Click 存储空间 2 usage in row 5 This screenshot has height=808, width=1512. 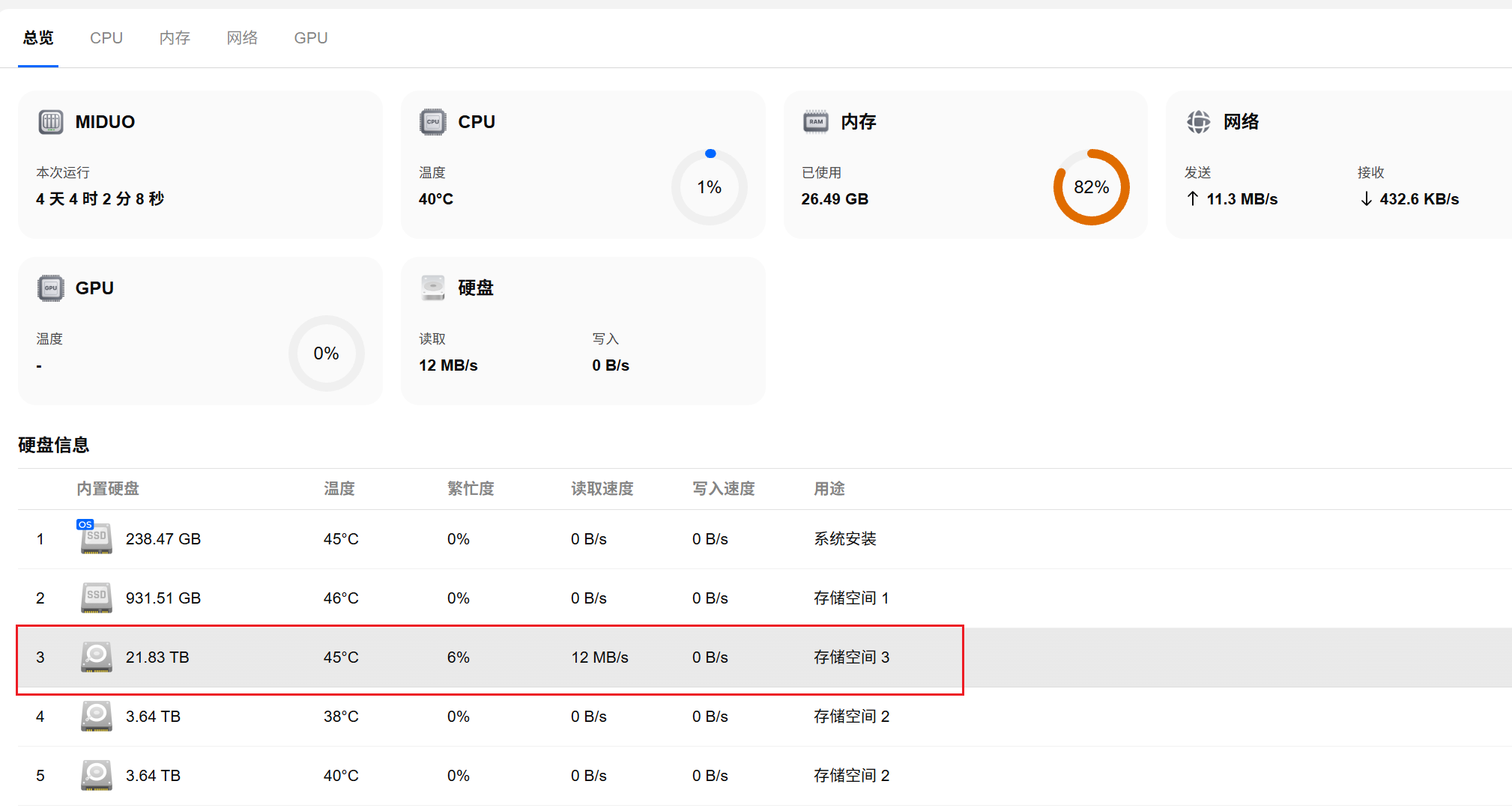(852, 775)
